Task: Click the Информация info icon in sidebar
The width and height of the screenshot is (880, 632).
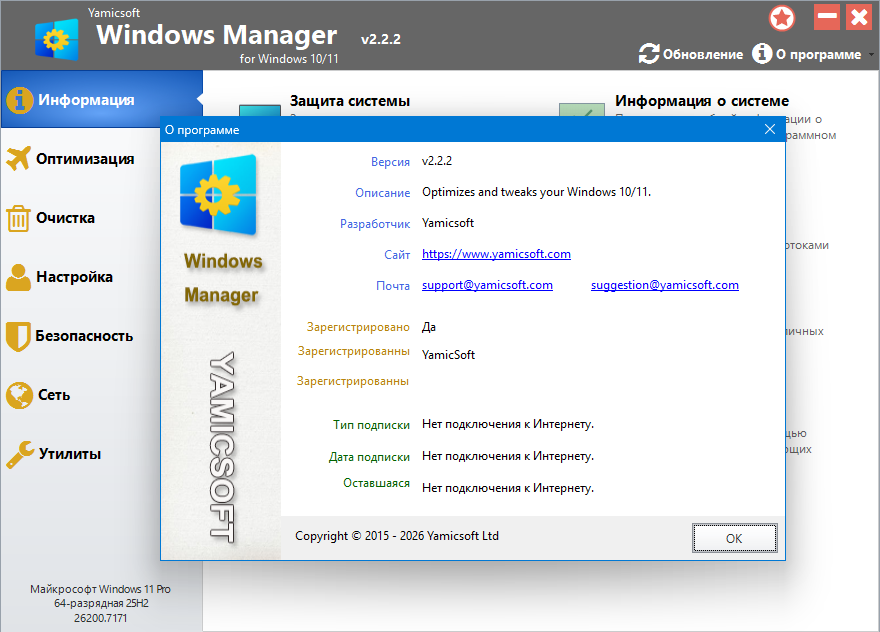Action: click(19, 100)
